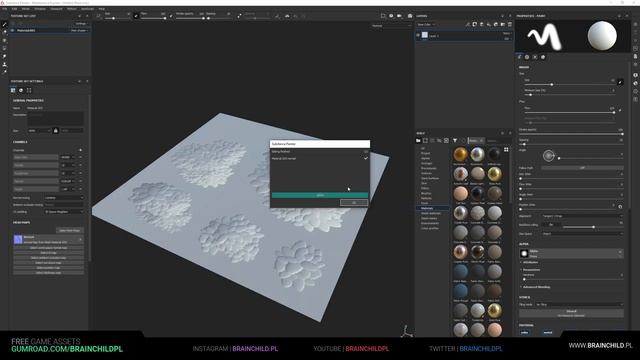
Task: Toggle the lock icon next to Size field
Action: point(56,131)
